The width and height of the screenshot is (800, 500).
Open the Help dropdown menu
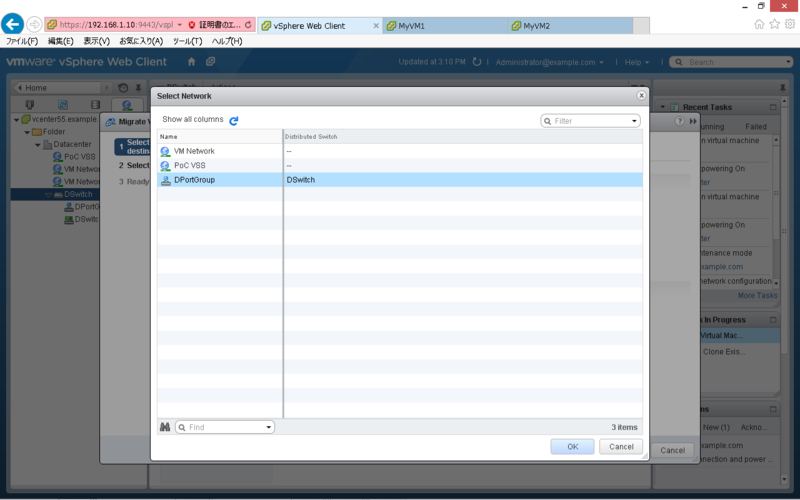click(637, 62)
